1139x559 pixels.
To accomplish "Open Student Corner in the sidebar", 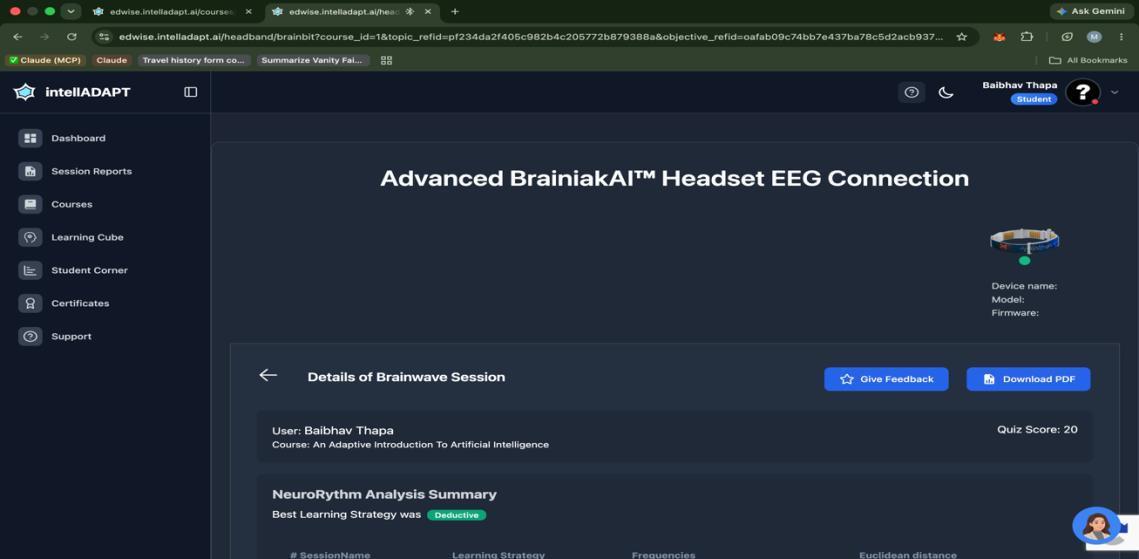I will (x=89, y=270).
